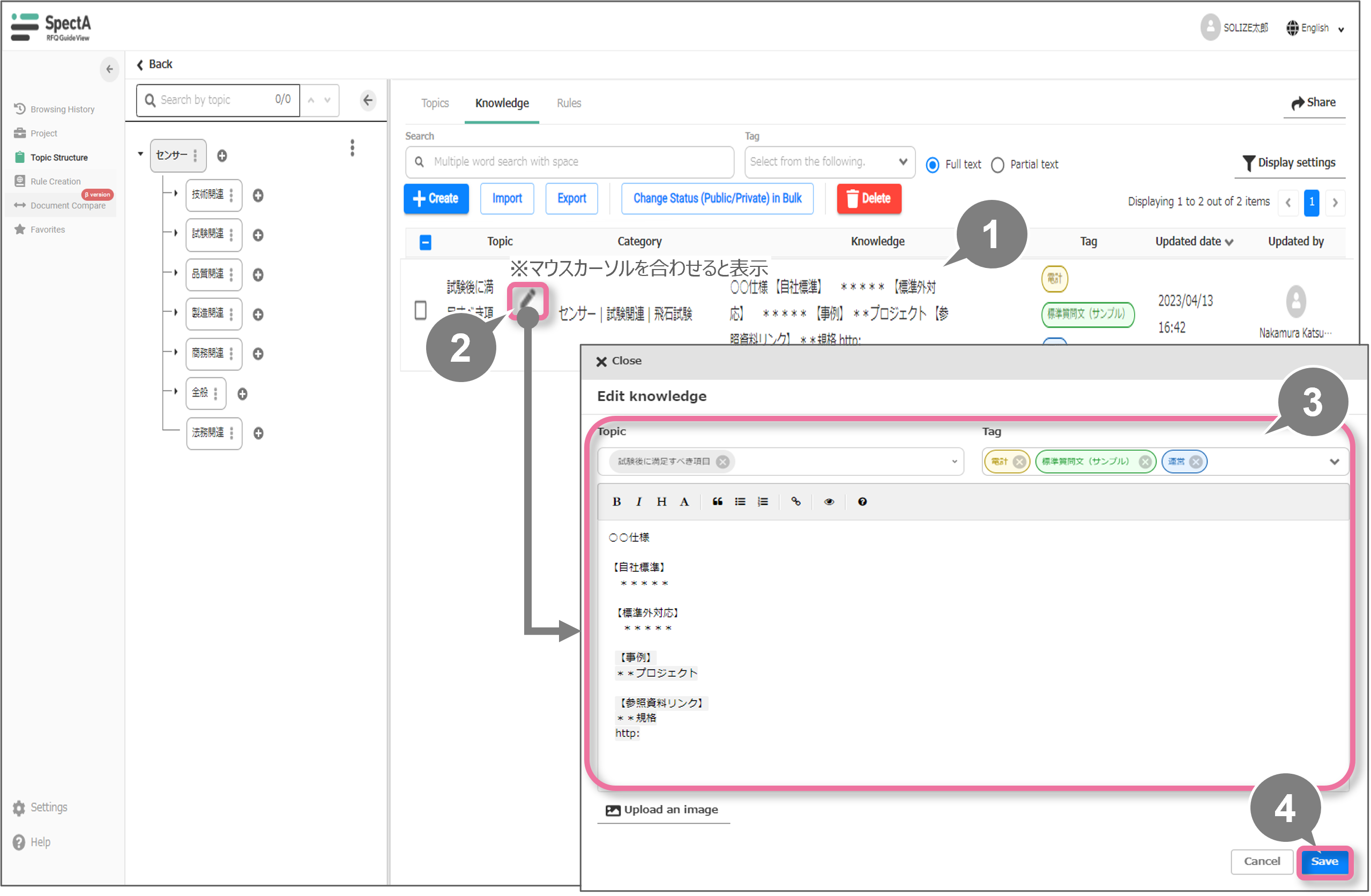The width and height of the screenshot is (1371, 896).
Task: Toggle preview with the eye icon
Action: pos(829,502)
